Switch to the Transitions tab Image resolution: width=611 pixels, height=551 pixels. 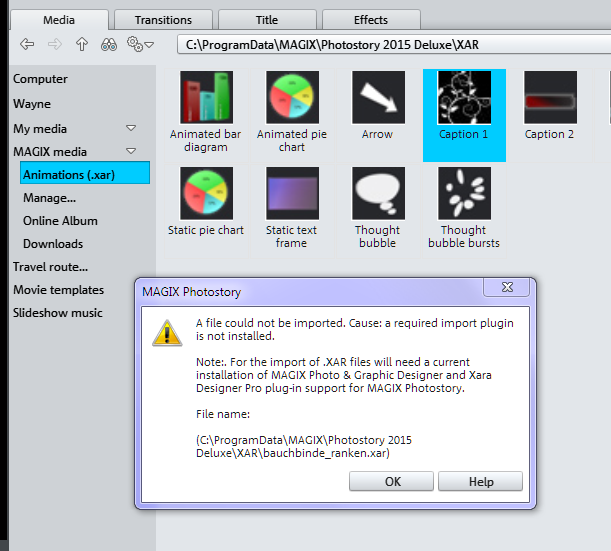pos(163,19)
